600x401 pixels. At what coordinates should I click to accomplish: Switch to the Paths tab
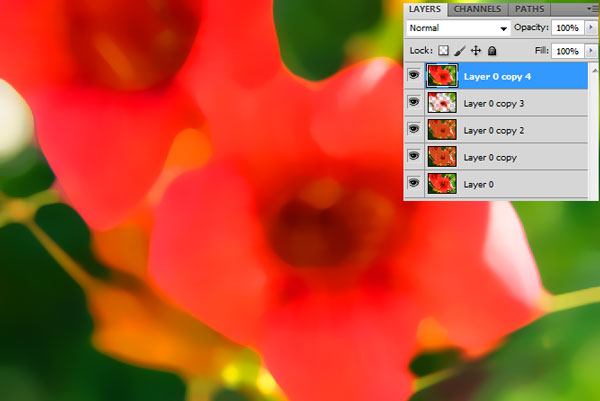(x=529, y=9)
